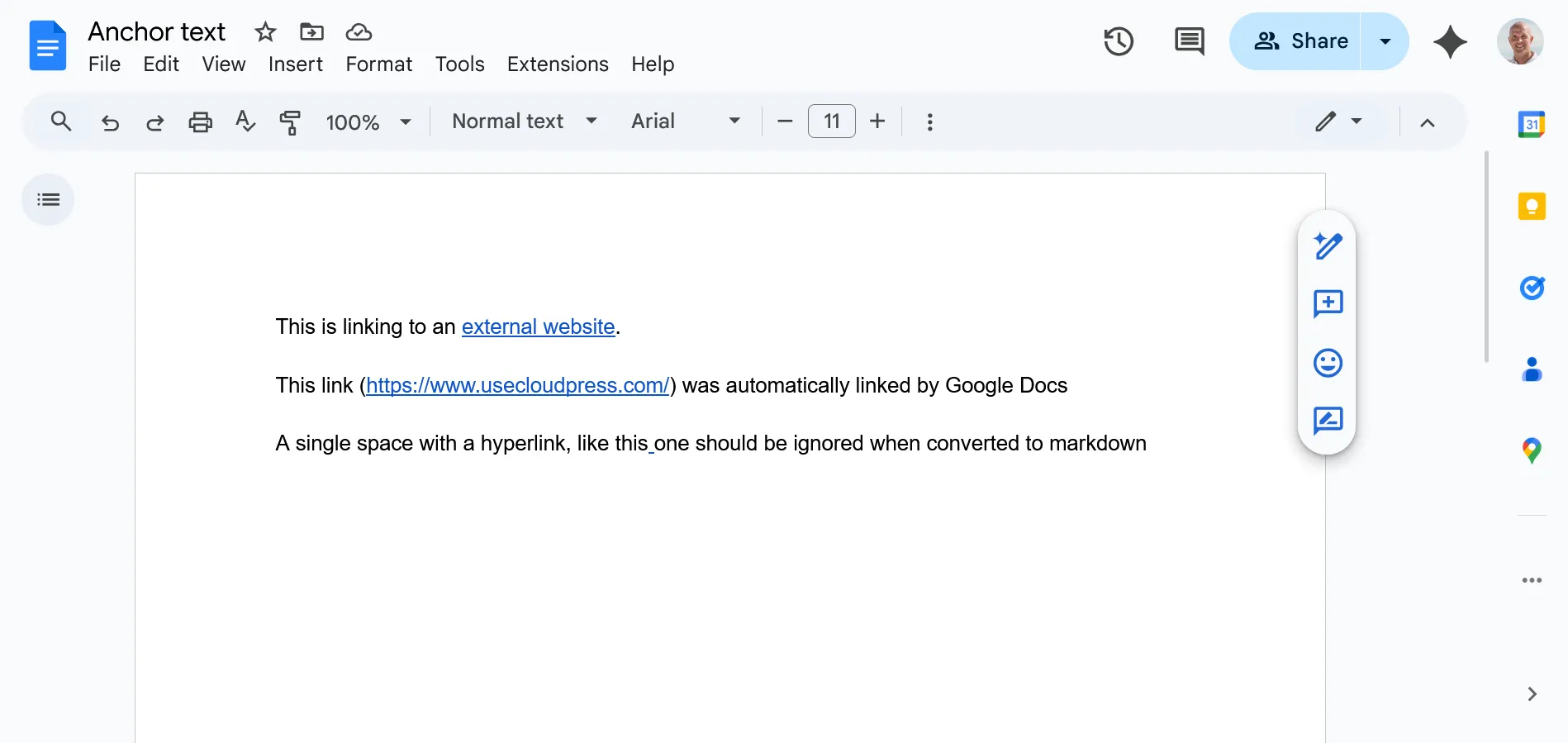Open the View menu
Image resolution: width=1568 pixels, height=743 pixels.
[x=224, y=64]
